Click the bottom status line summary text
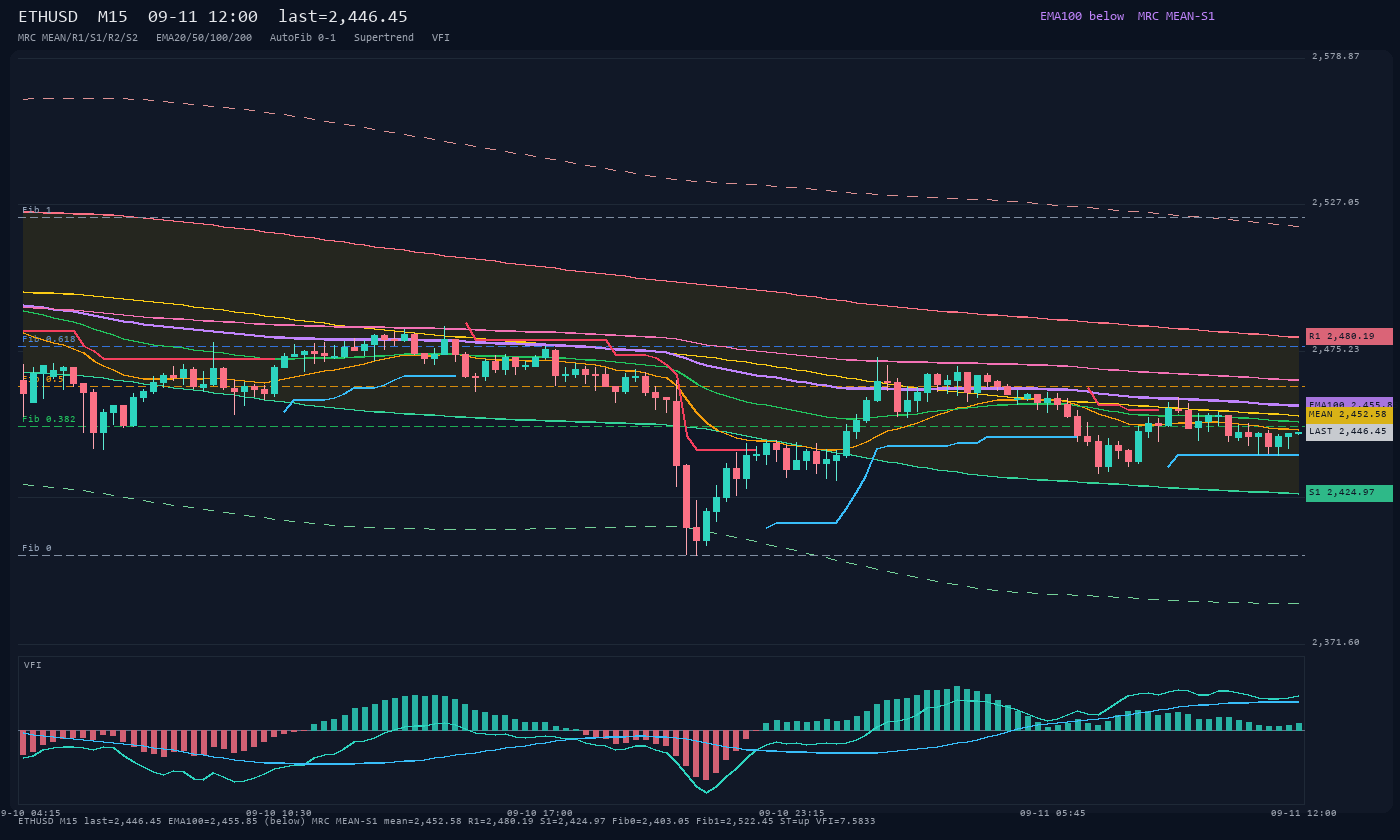 click(x=447, y=821)
